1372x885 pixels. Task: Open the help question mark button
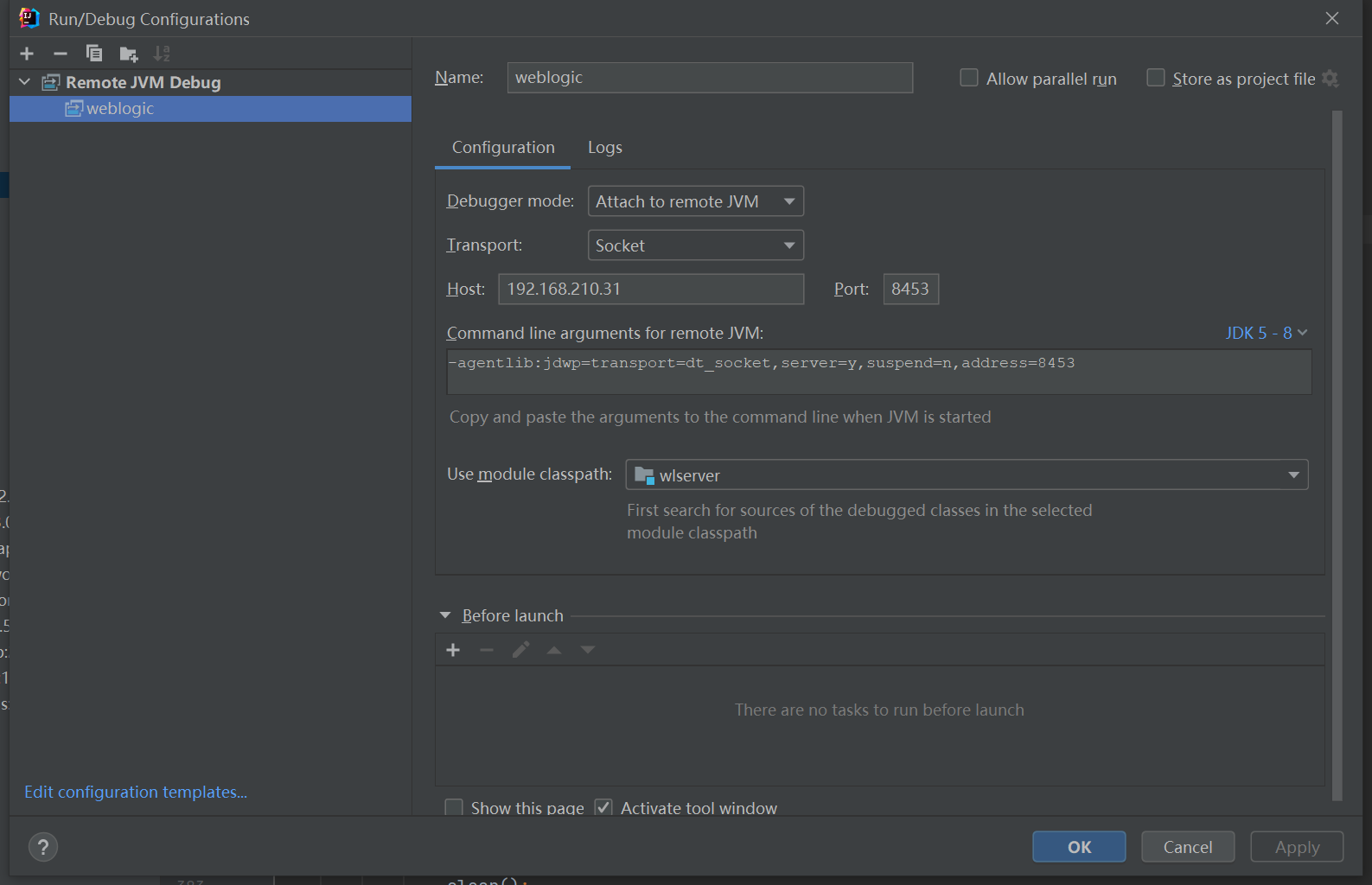(43, 847)
